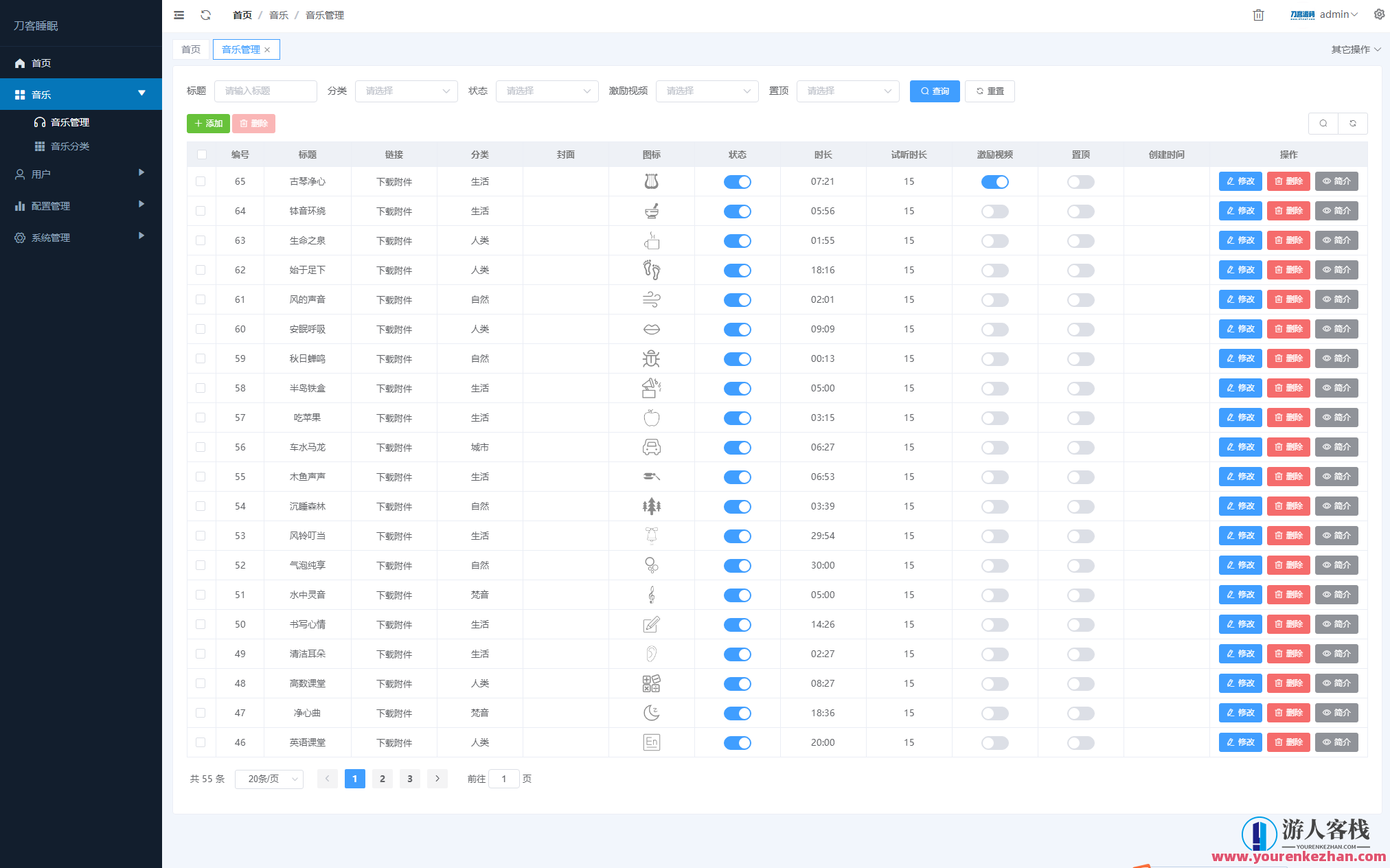Click the search icon above table
Viewport: 1390px width, 868px height.
(1323, 124)
